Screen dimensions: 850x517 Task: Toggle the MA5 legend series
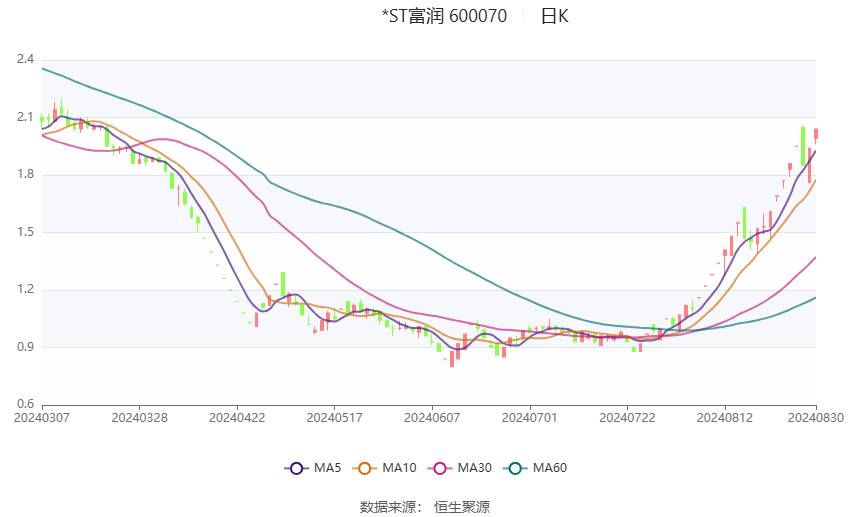point(313,468)
